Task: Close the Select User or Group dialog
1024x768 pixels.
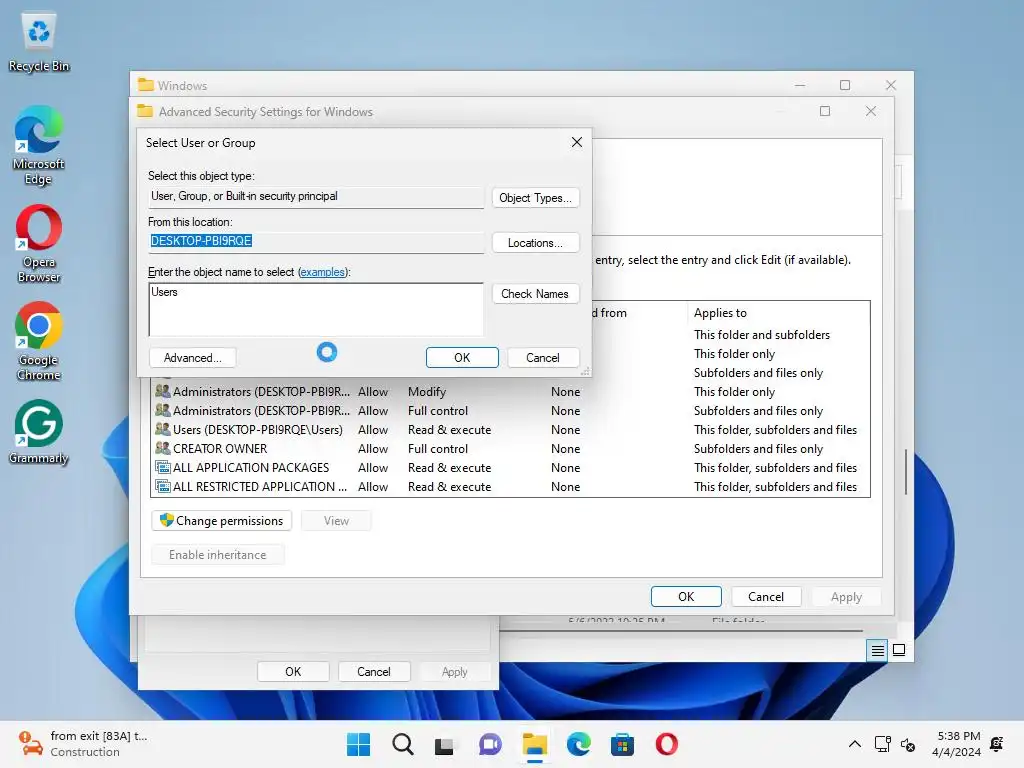Action: pos(577,142)
